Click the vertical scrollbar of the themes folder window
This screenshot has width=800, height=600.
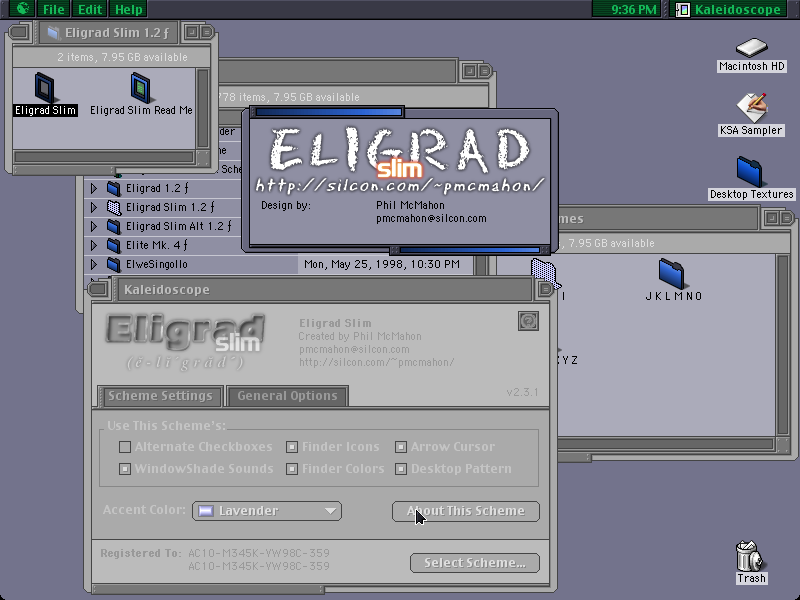click(x=783, y=345)
